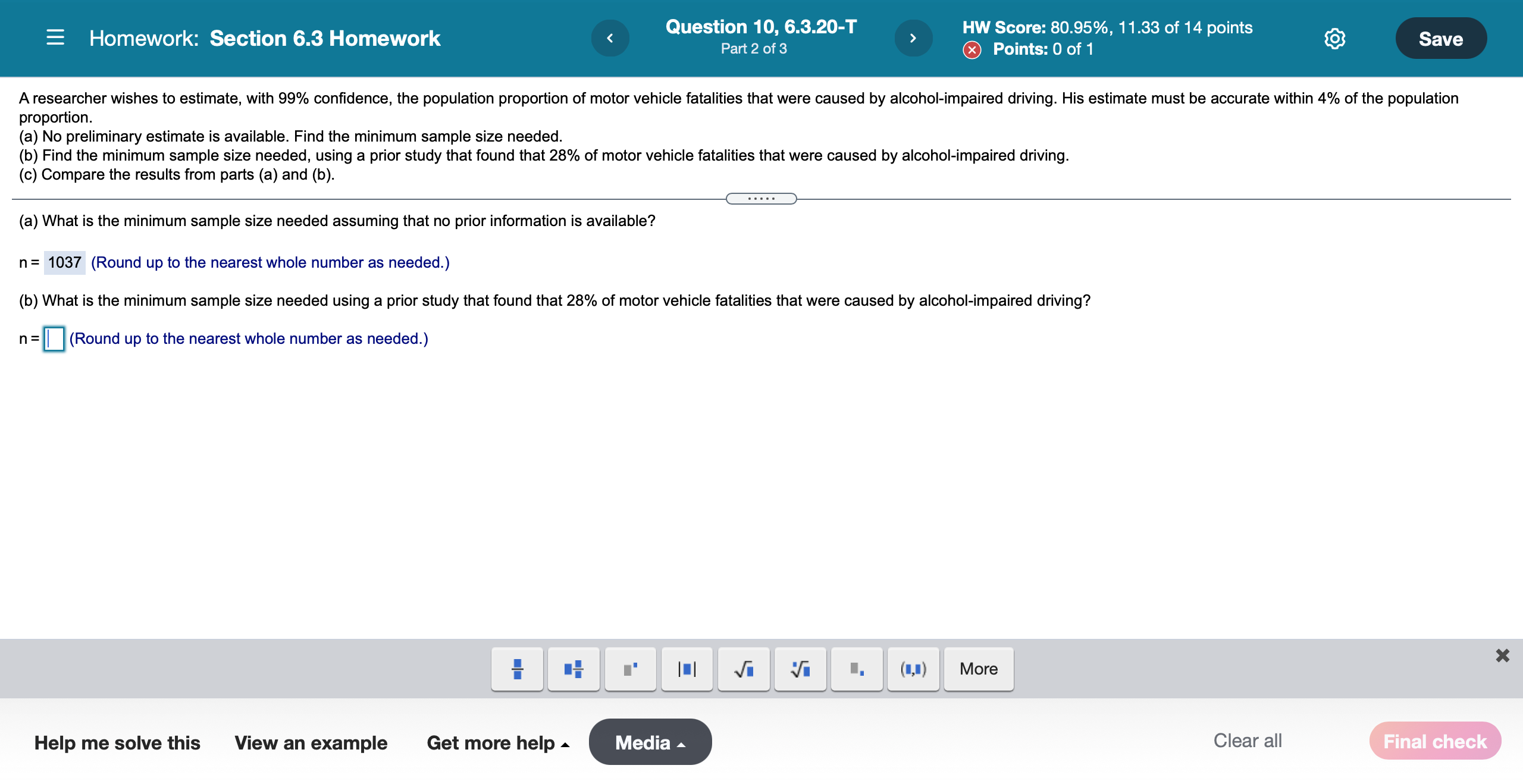Click the Save button
Viewport: 1523px width, 784px height.
(1440, 39)
